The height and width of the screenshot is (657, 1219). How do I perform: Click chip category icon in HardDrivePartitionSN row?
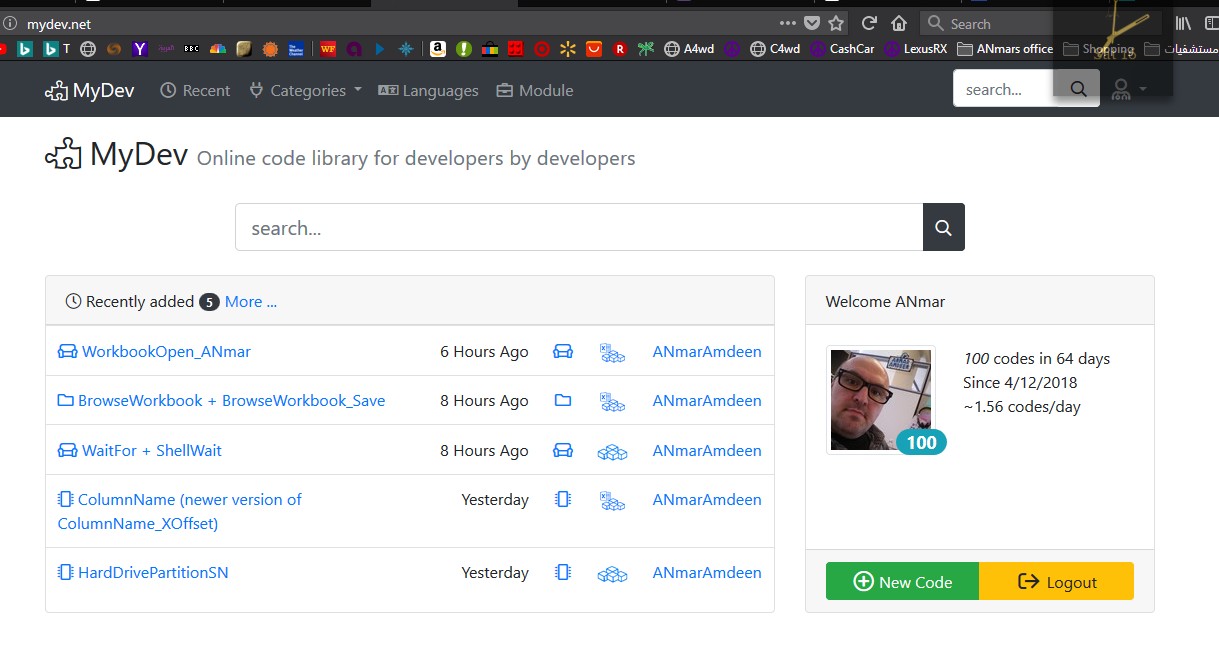tap(563, 573)
